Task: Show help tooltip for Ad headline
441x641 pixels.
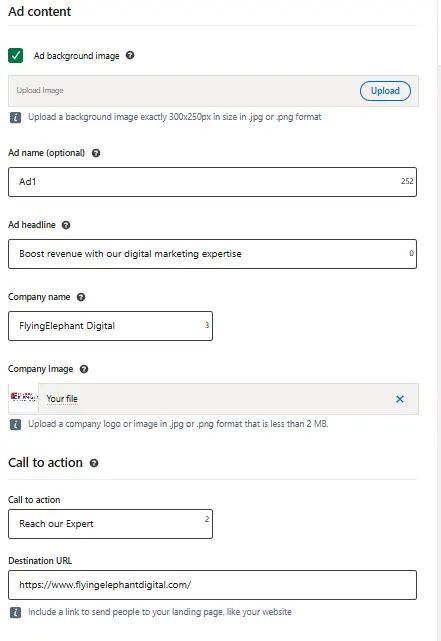Action: [66, 225]
